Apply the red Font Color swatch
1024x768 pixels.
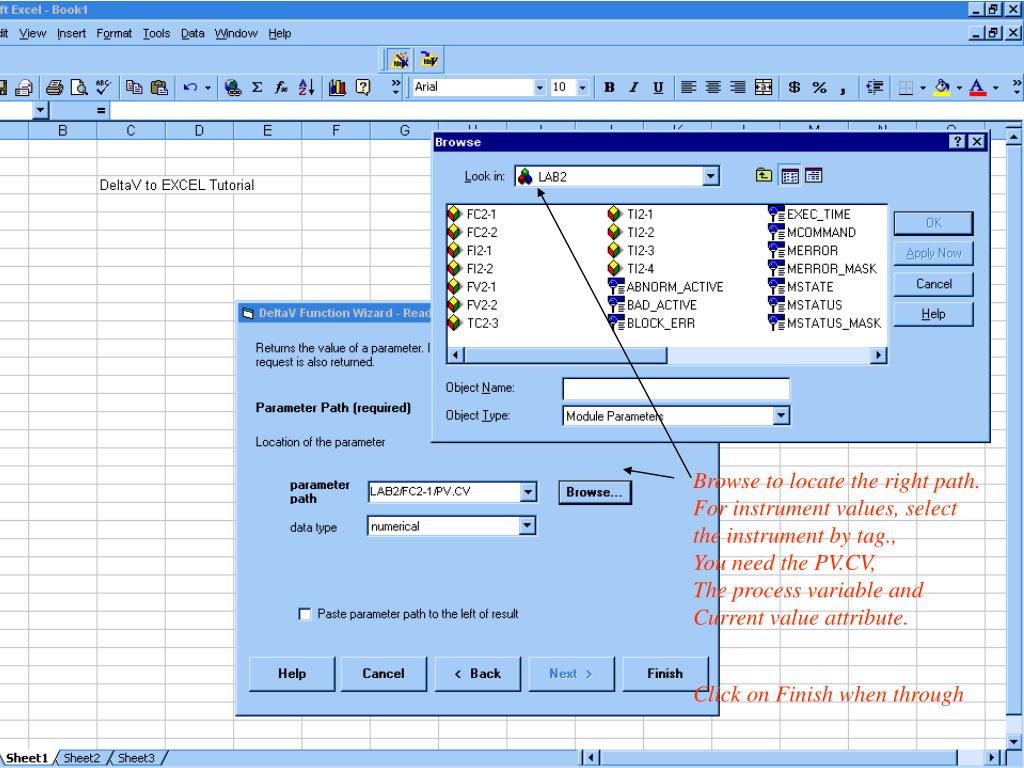(977, 88)
